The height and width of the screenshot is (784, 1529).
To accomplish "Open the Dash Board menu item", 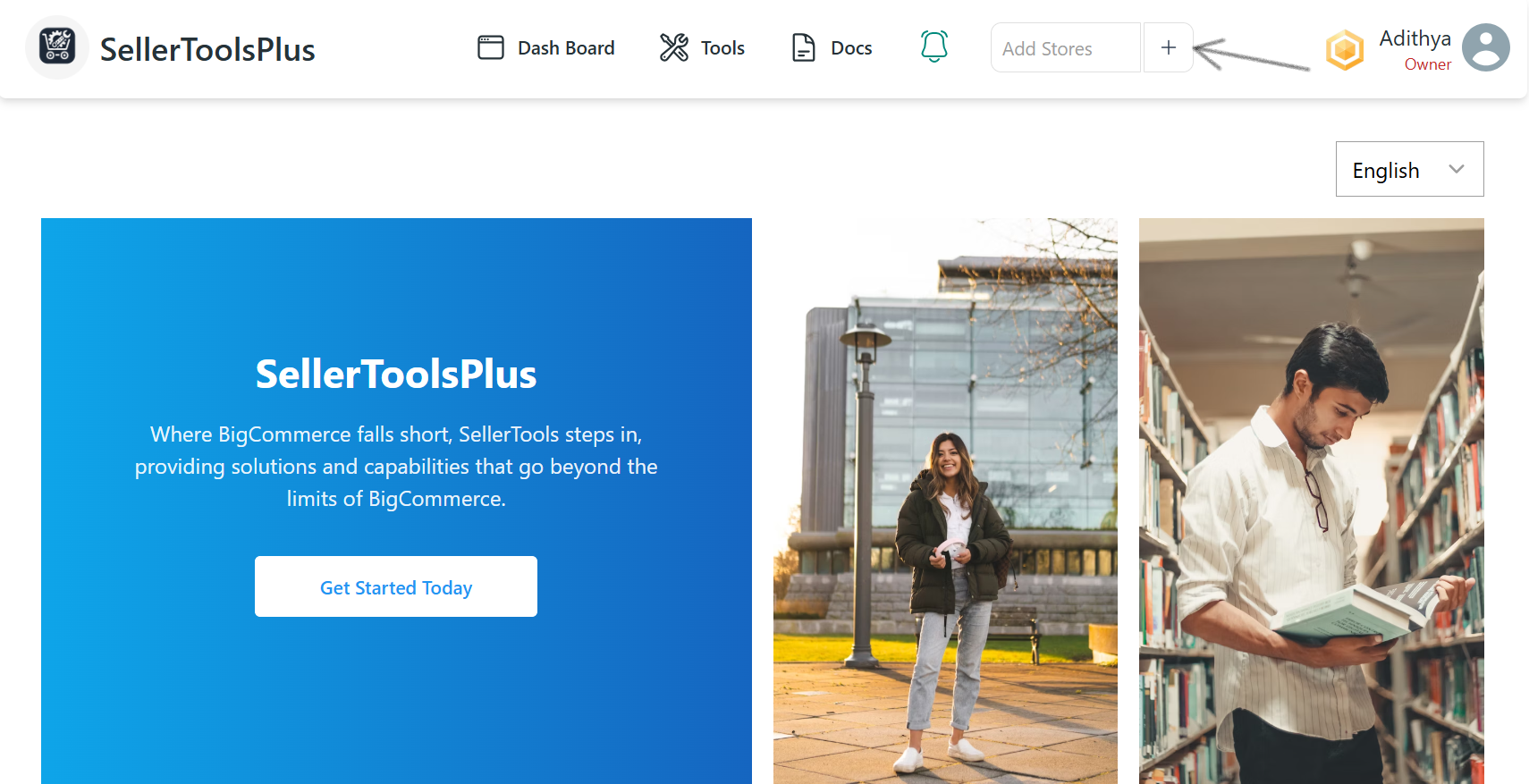I will point(546,47).
